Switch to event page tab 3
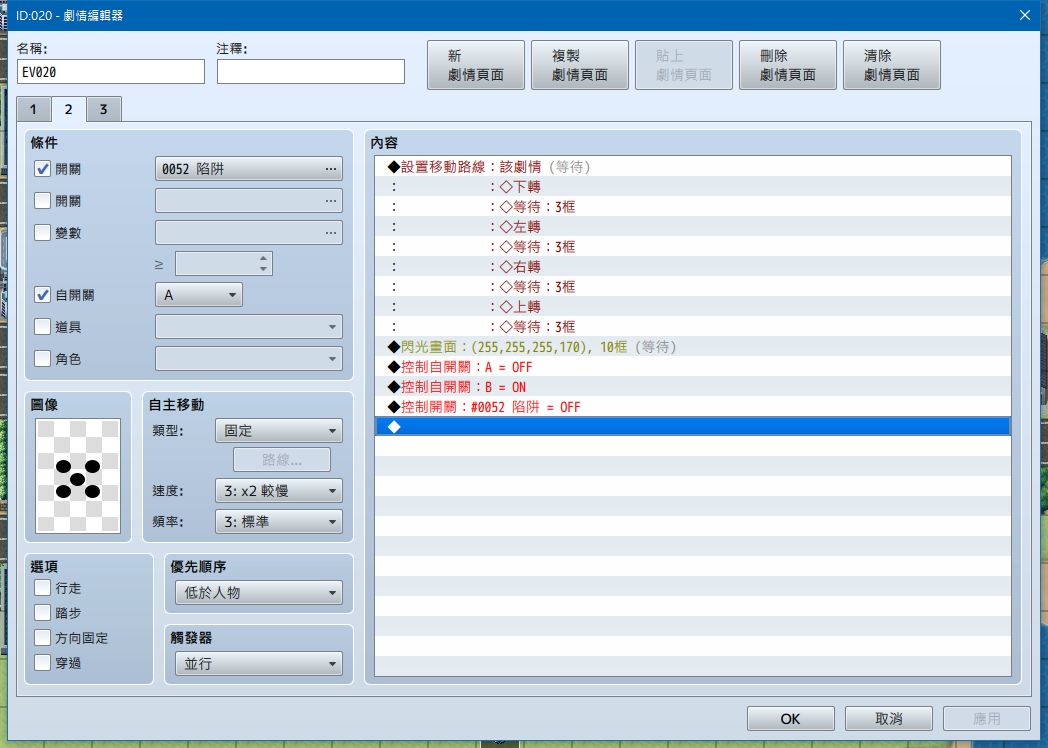The height and width of the screenshot is (748, 1048). 104,110
